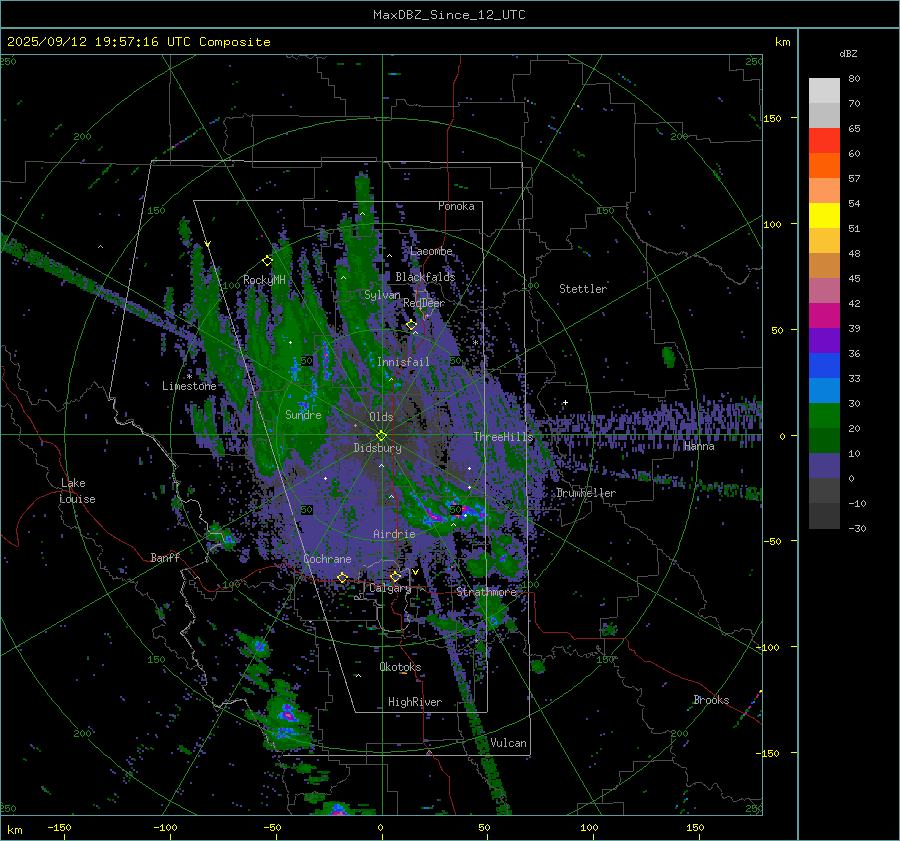Click the Ponoka city label

click(456, 206)
